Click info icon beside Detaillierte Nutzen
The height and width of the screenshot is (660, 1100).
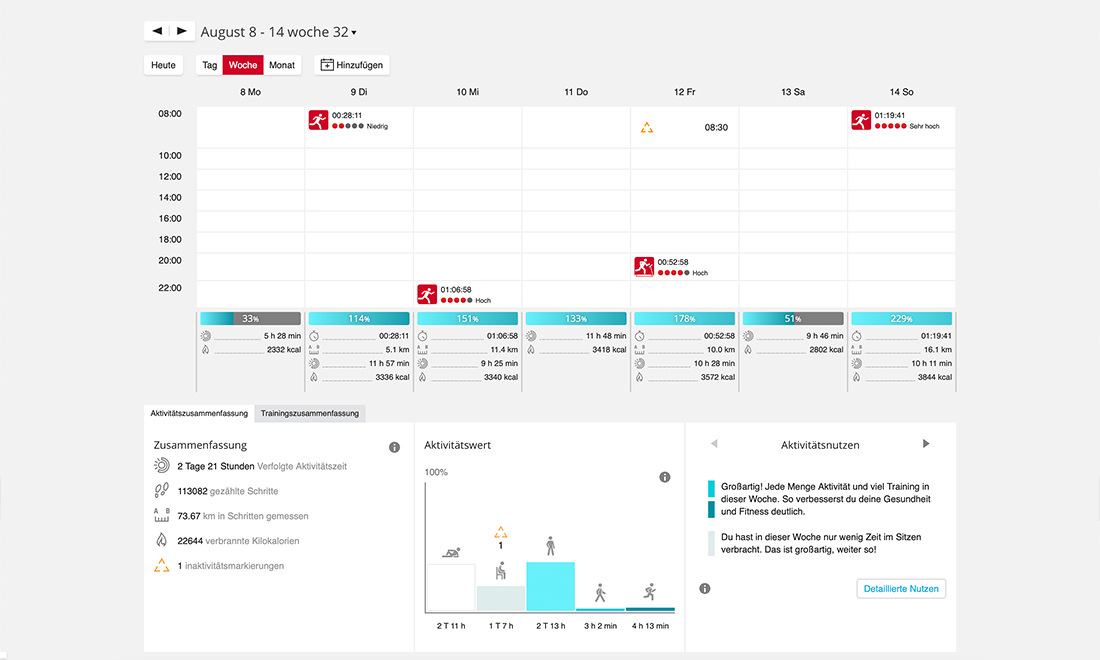coord(704,588)
